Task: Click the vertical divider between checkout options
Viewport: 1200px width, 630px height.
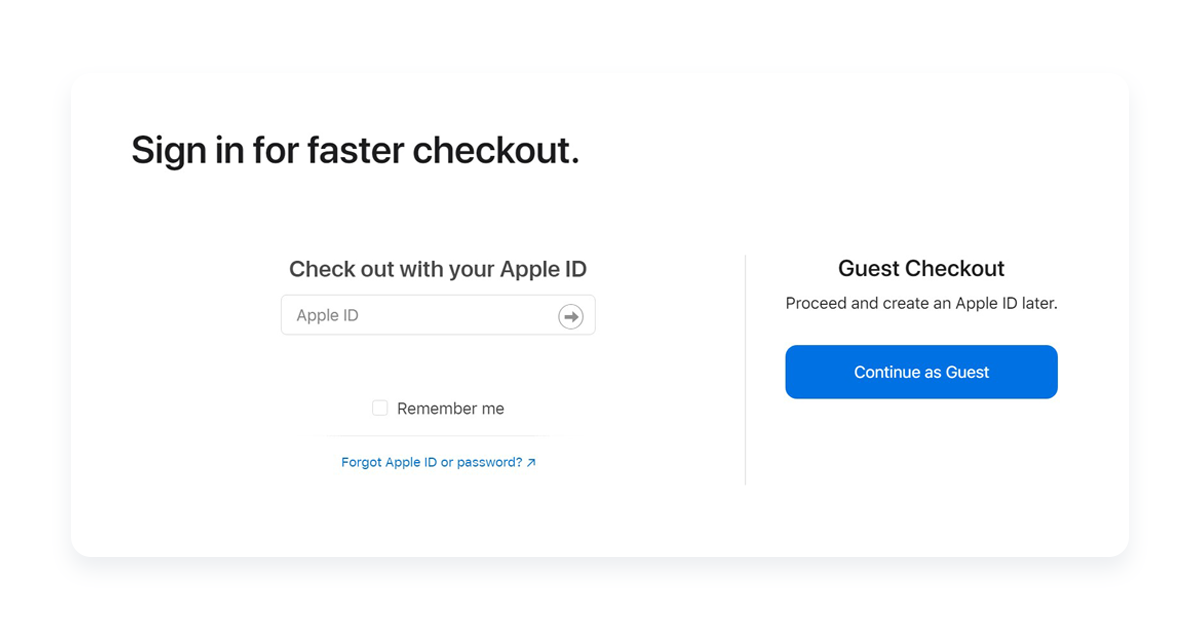Action: click(745, 370)
